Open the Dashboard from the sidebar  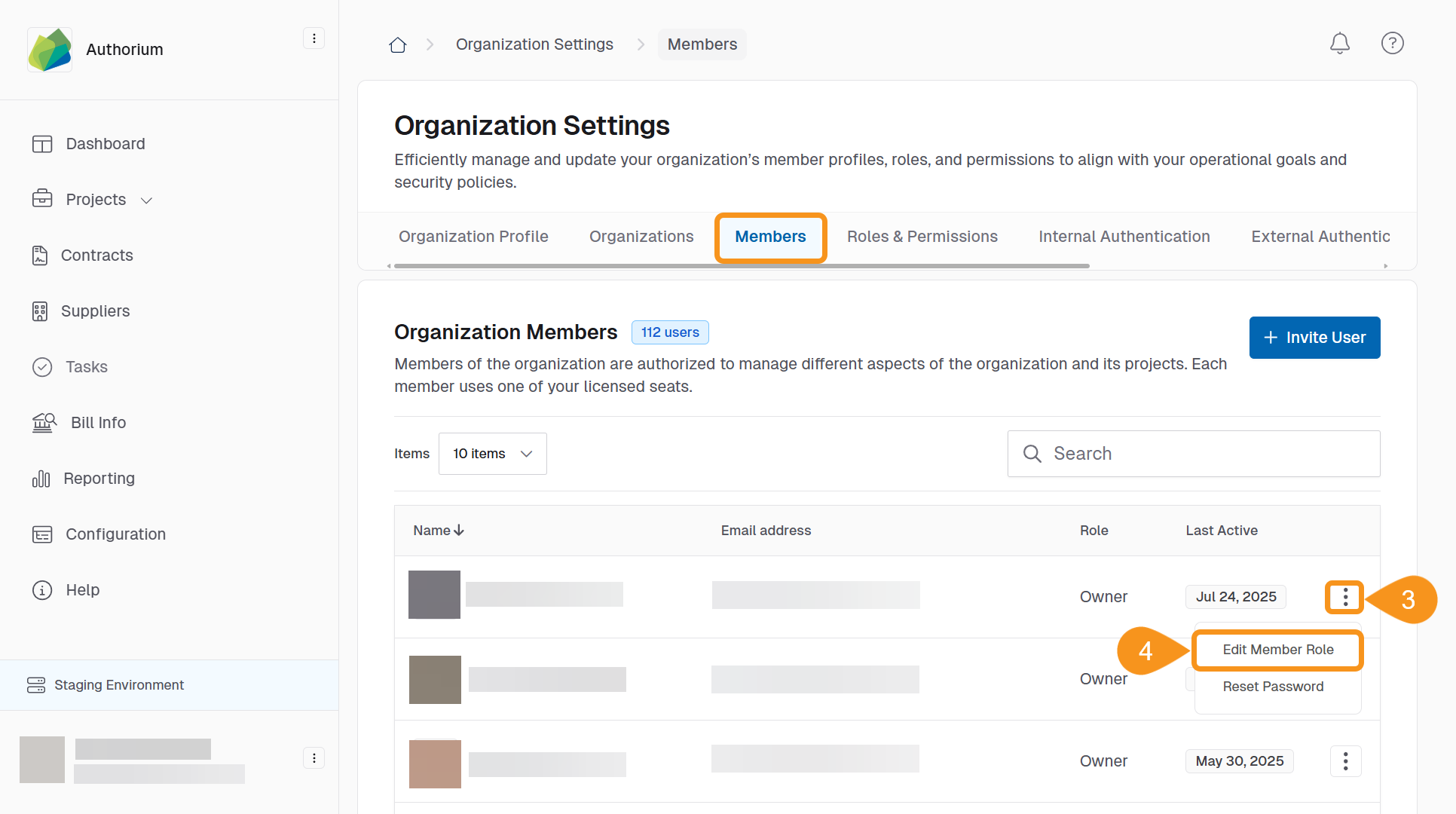click(x=105, y=143)
